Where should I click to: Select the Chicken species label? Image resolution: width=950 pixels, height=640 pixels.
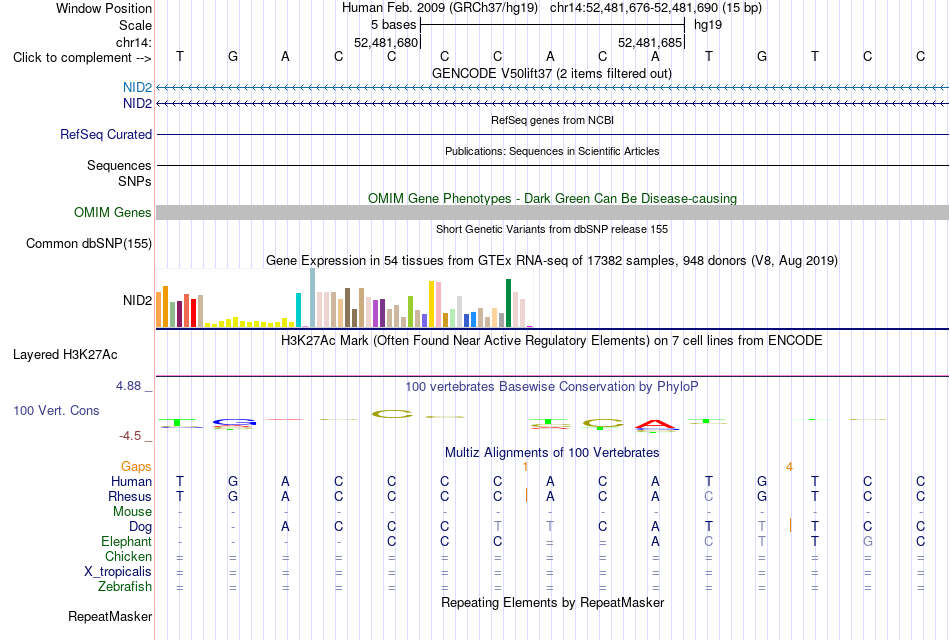tap(128, 556)
